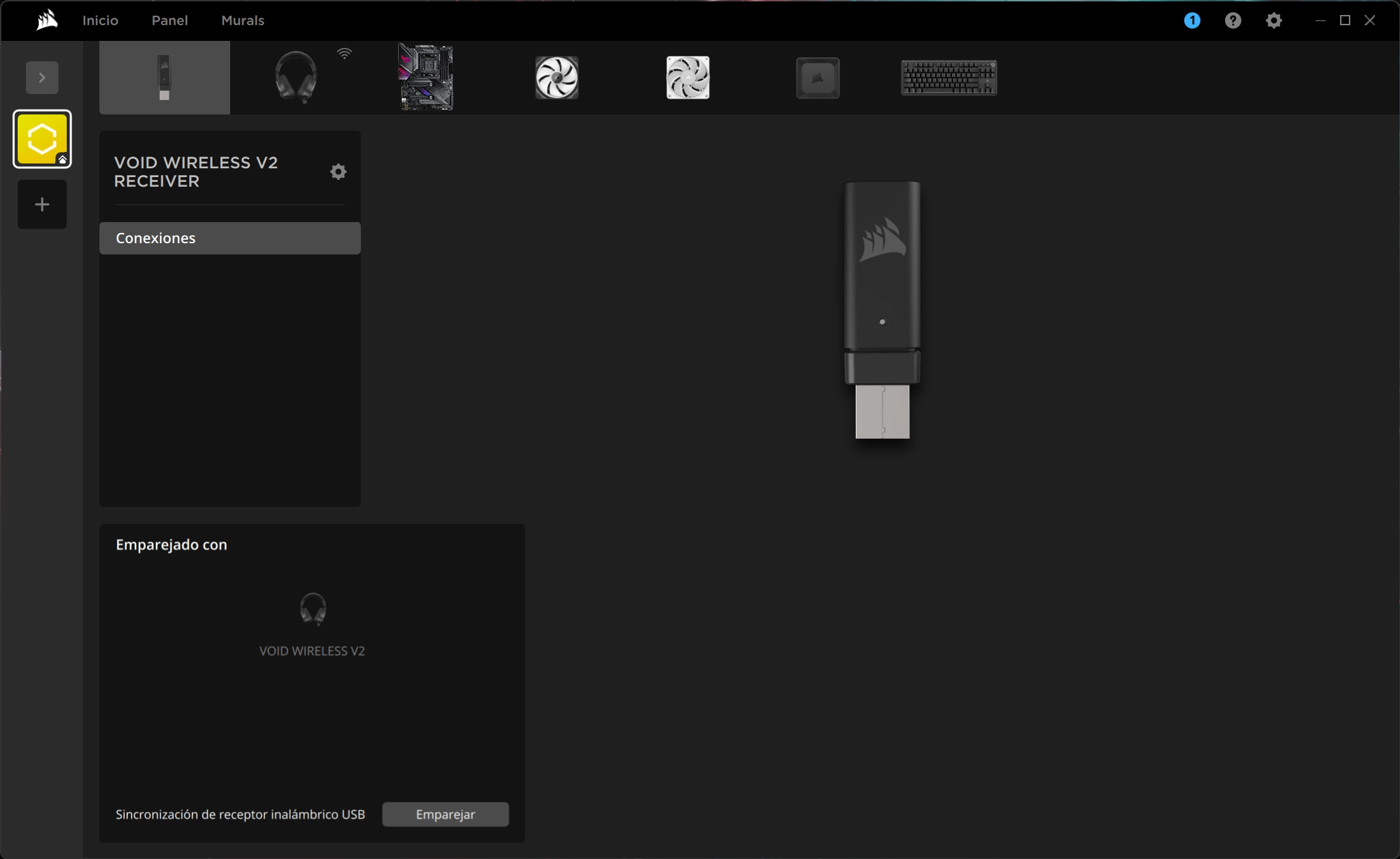This screenshot has height=859, width=1400.
Task: Click the VOID WIRELESS V2 paired label
Action: pyautogui.click(x=313, y=651)
